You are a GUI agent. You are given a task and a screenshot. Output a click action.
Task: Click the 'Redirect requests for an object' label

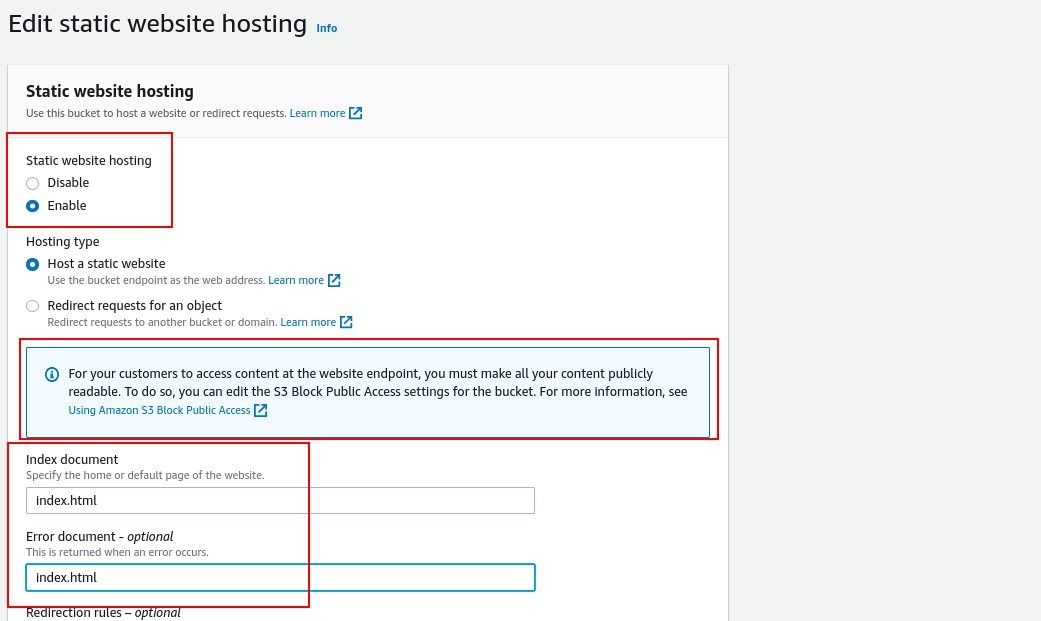point(135,306)
